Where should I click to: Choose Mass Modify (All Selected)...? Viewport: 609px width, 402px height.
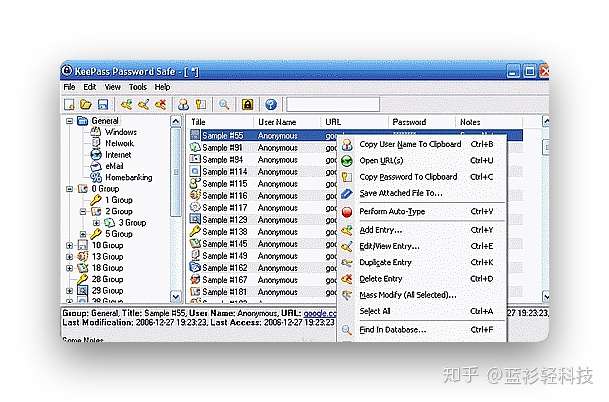click(422, 295)
